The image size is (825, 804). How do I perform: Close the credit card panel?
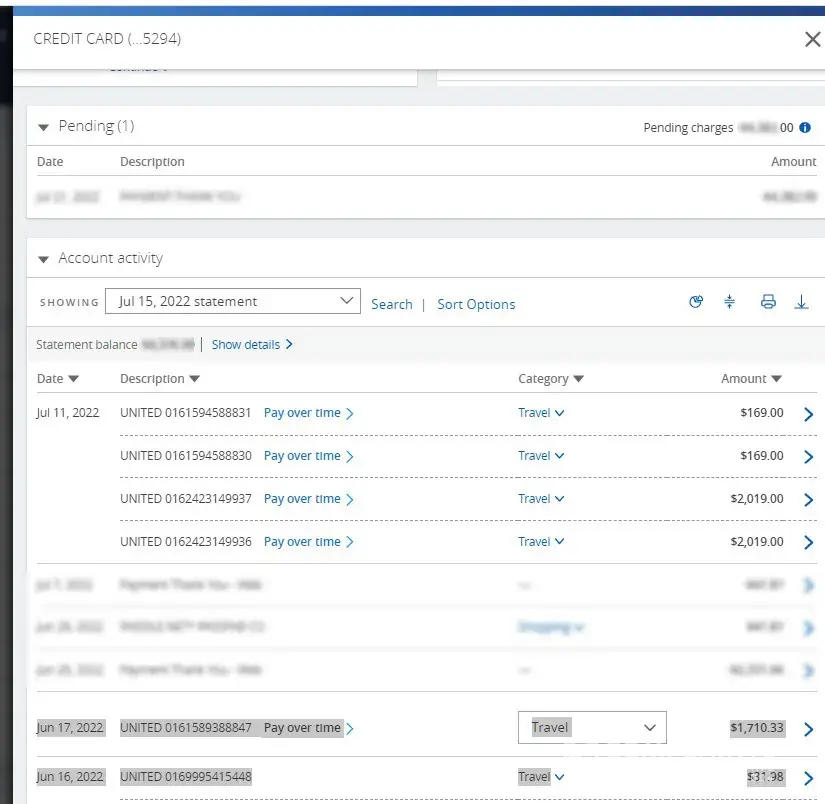pyautogui.click(x=812, y=40)
